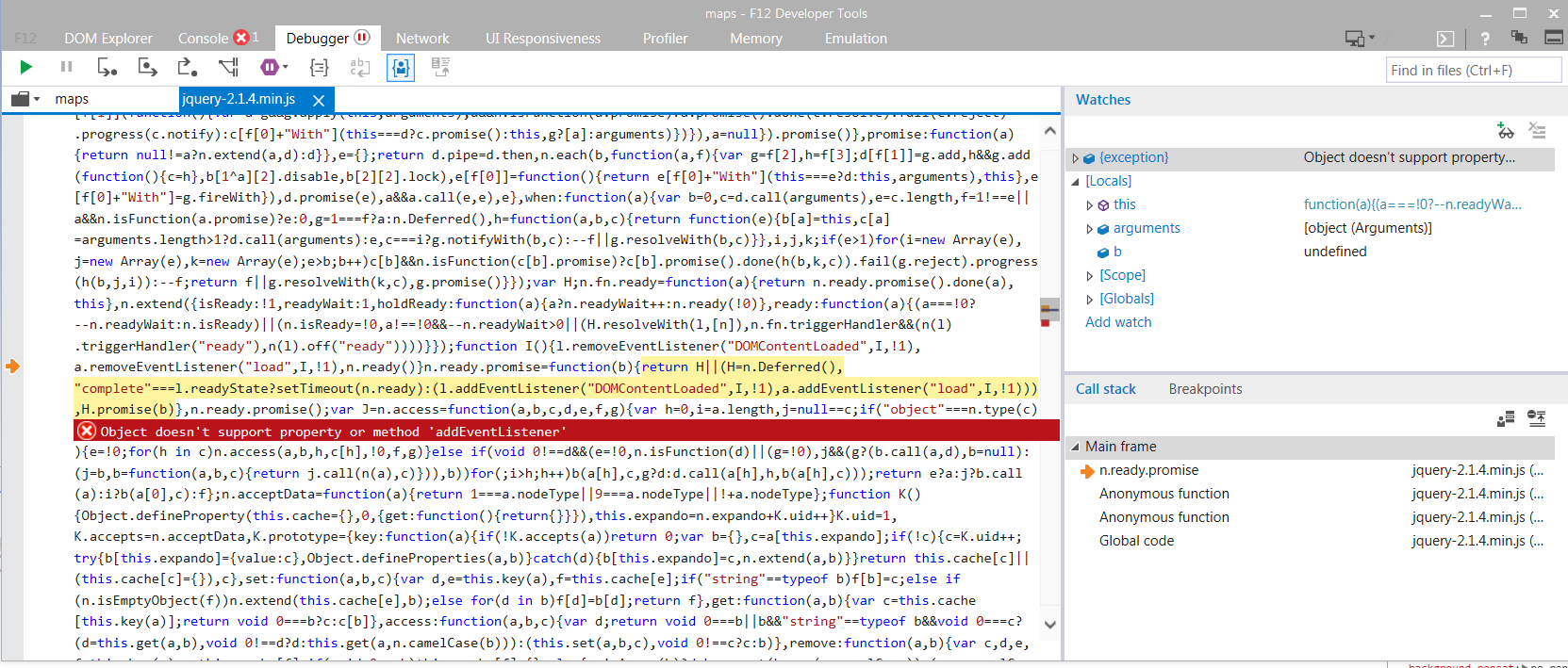The image size is (1568, 668).
Task: Expand the {exception} watch row
Action: [1076, 158]
